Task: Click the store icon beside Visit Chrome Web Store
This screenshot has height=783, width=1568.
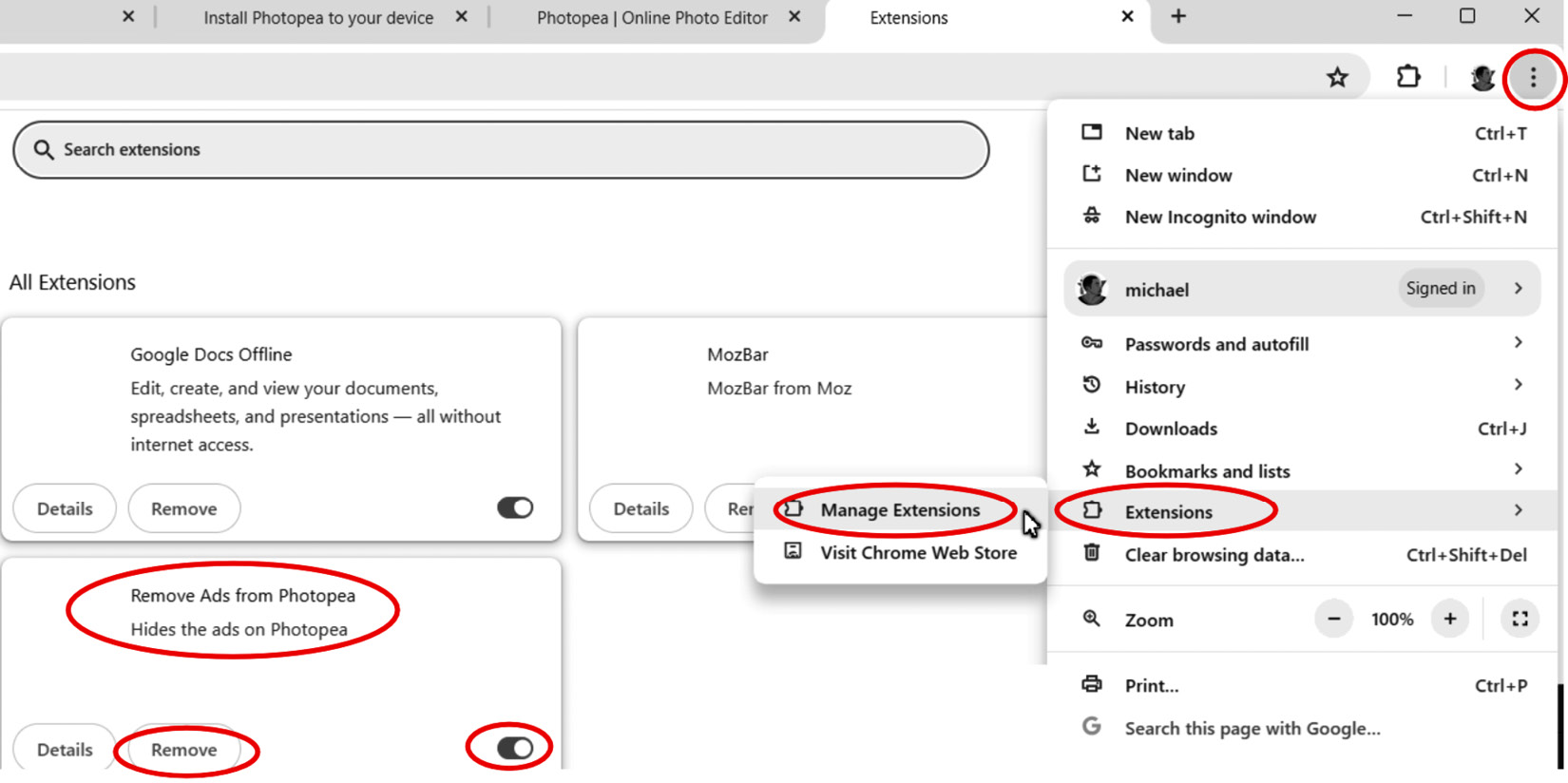Action: pyautogui.click(x=793, y=550)
